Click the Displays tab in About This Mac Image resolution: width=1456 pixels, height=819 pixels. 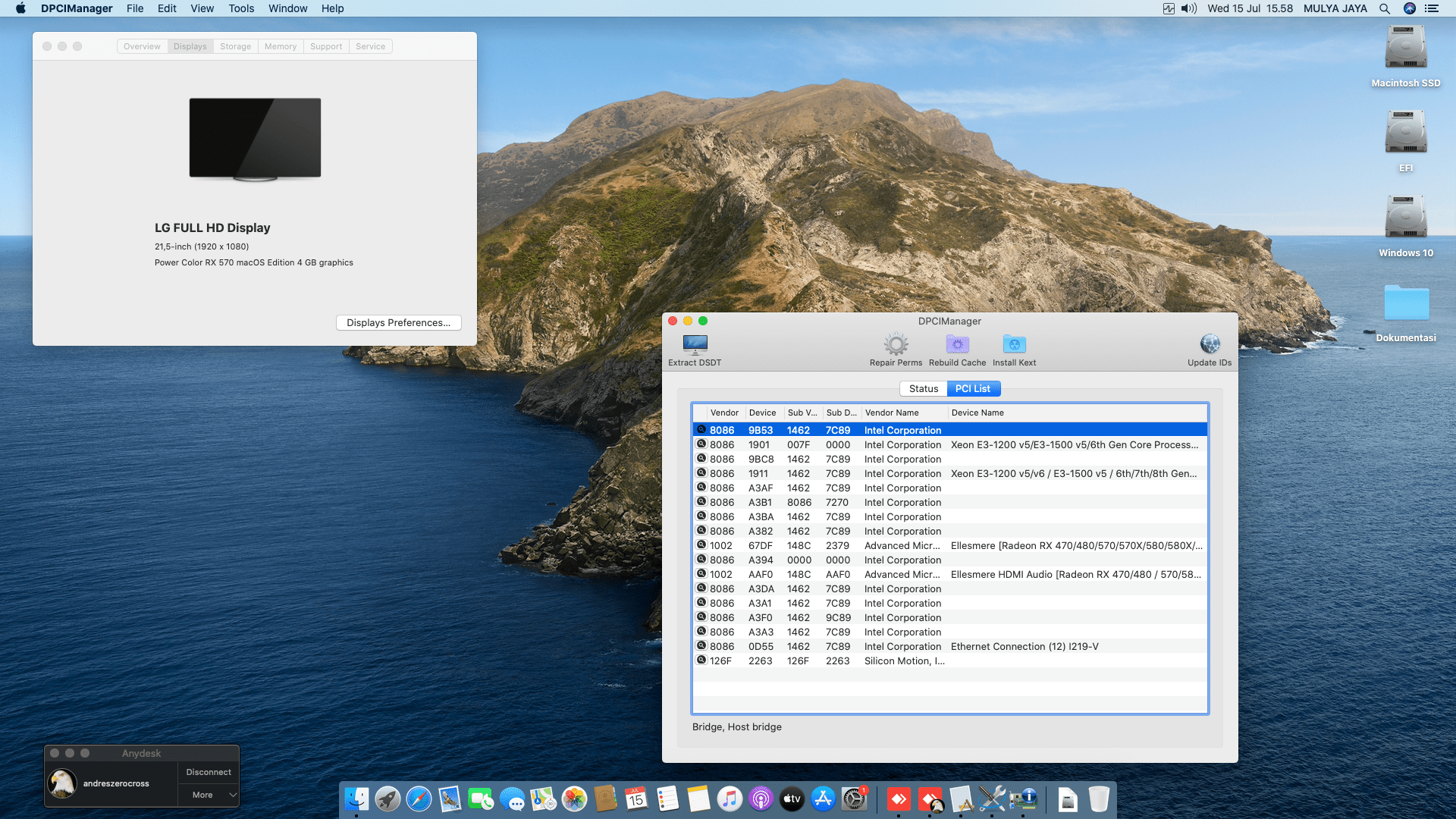tap(190, 46)
